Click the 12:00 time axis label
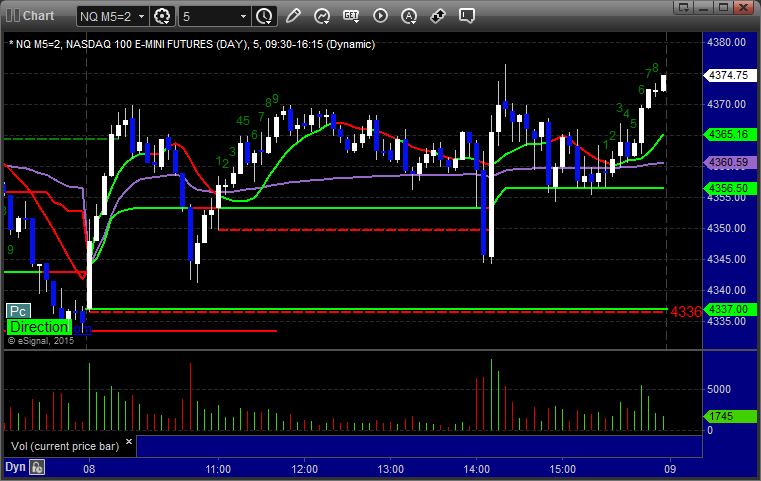Viewport: 761px width, 481px height. 304,469
